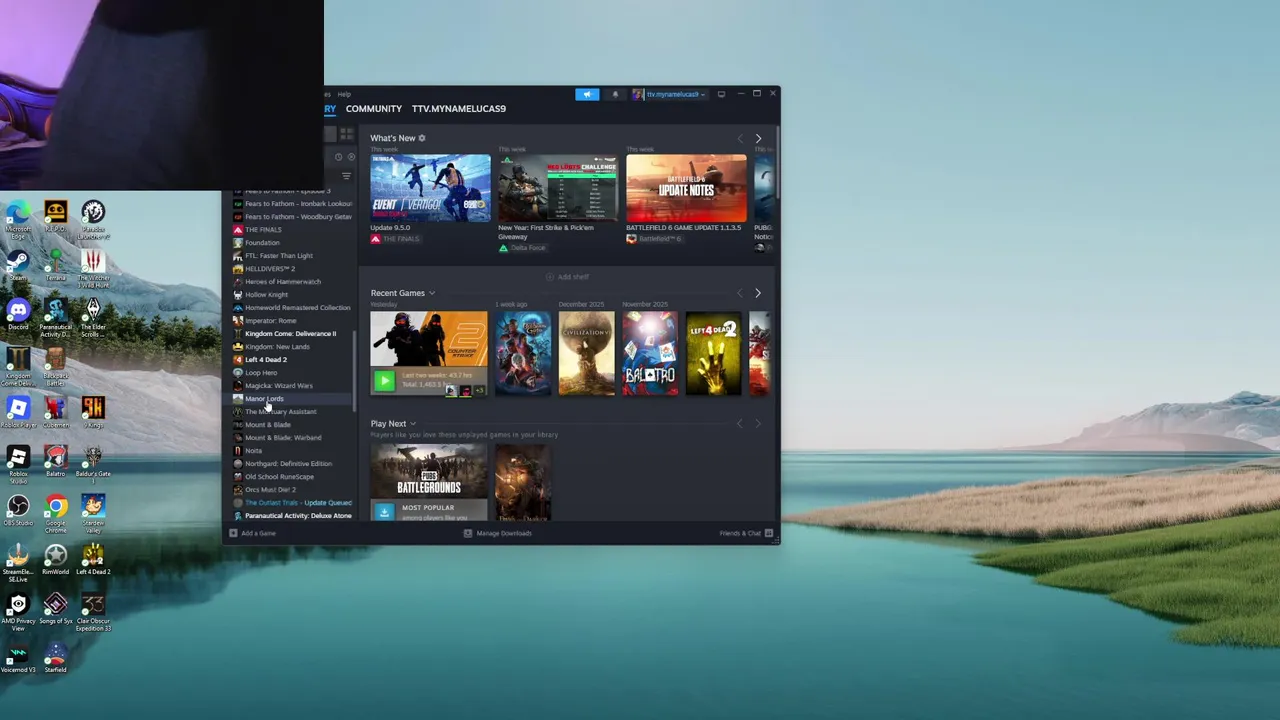The width and height of the screenshot is (1280, 720).
Task: Select Left 4 Dead 2 in library list
Action: [x=294, y=360]
